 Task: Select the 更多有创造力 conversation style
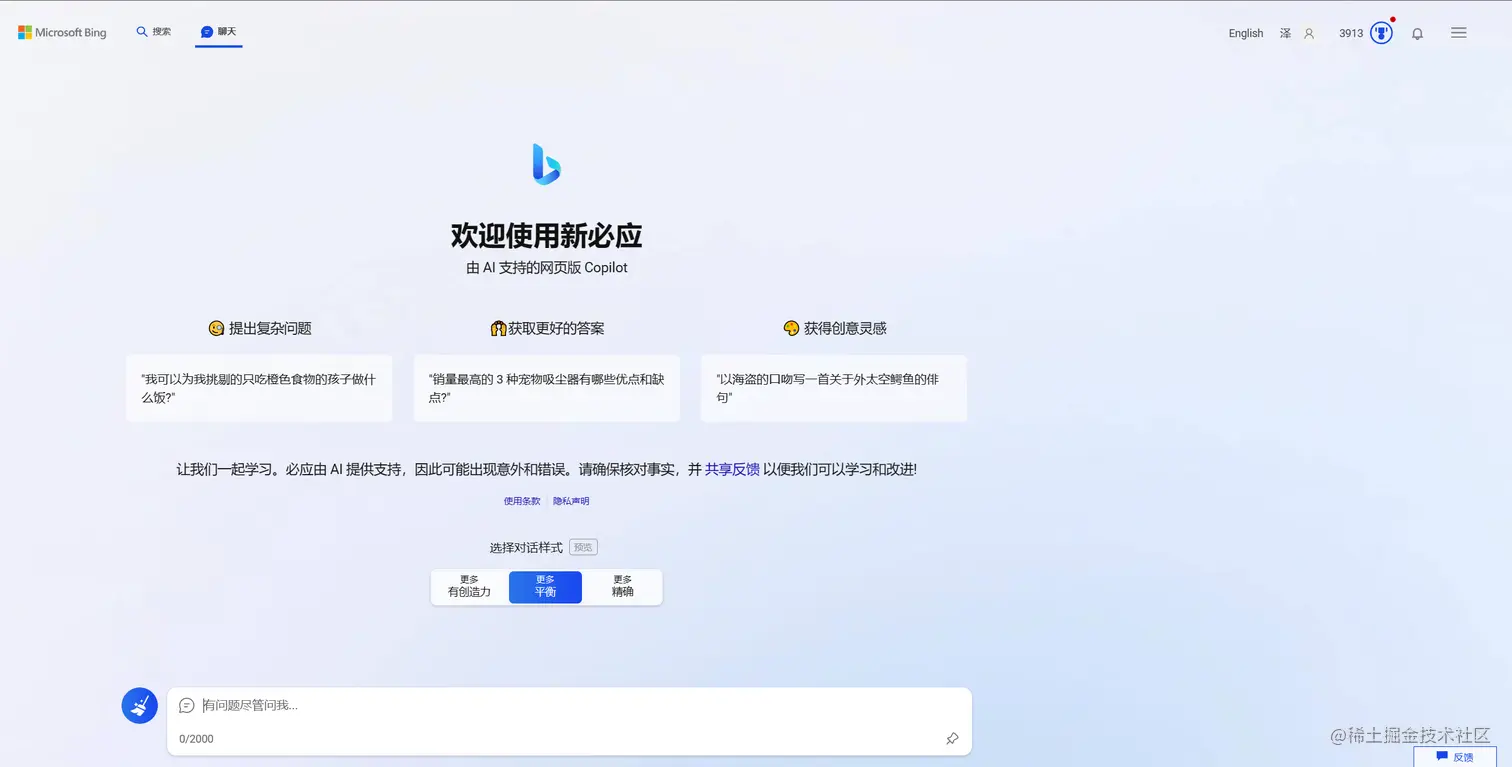469,587
